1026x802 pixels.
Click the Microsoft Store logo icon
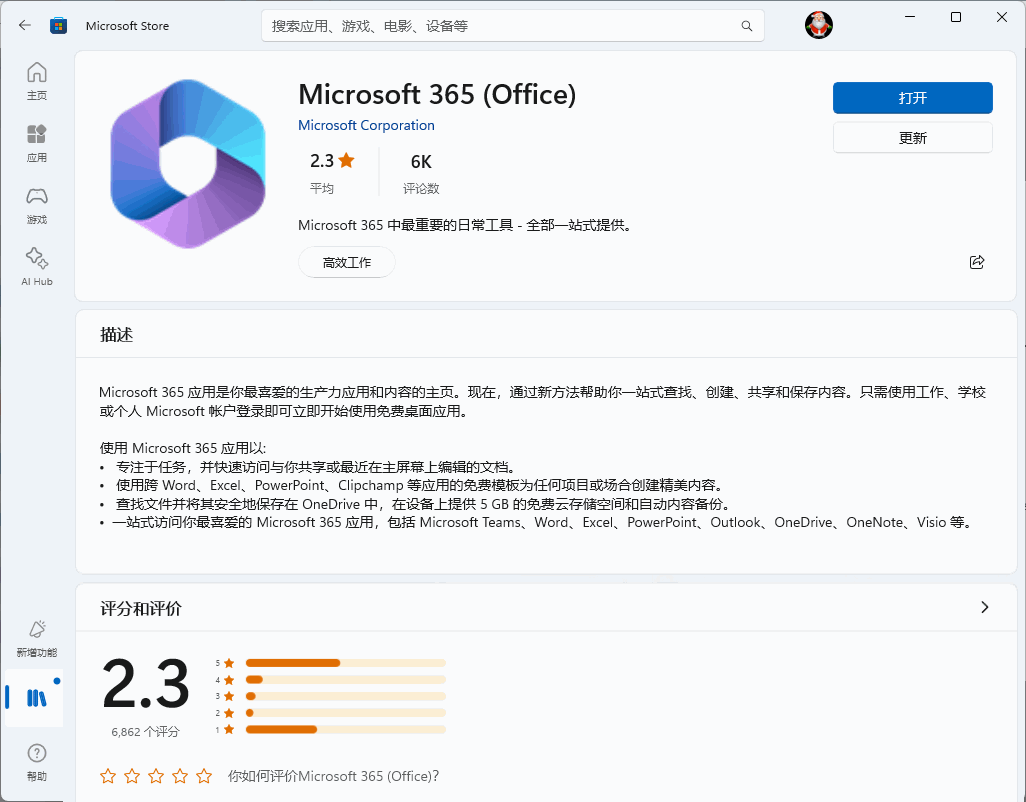(x=58, y=26)
